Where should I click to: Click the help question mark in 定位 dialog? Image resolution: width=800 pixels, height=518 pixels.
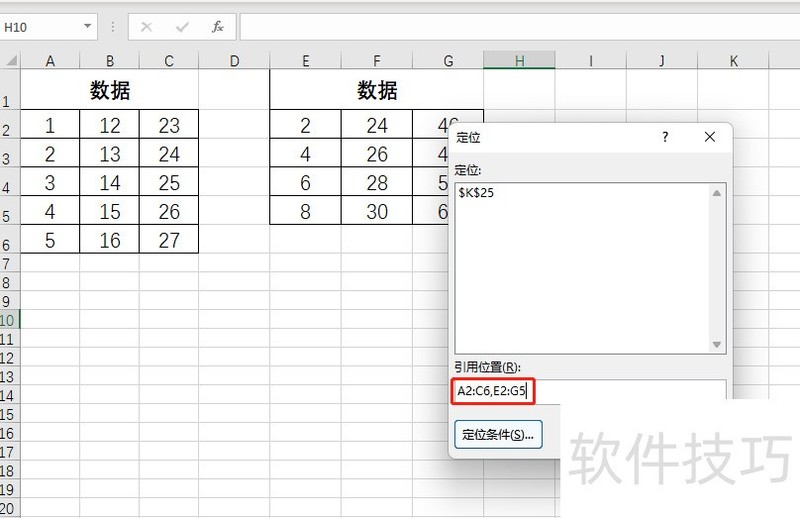pyautogui.click(x=665, y=137)
